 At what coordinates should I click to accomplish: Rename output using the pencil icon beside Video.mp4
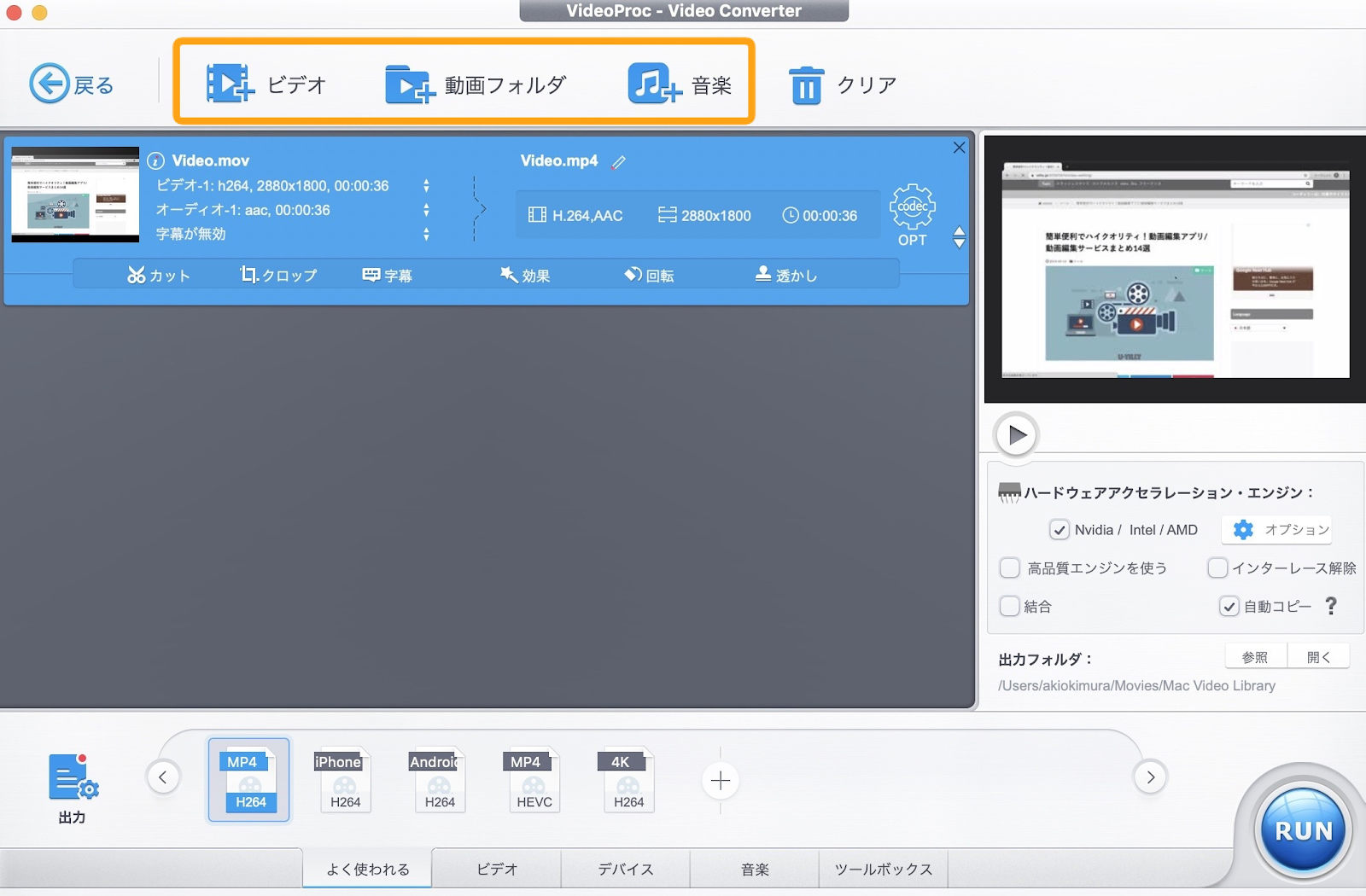(x=619, y=162)
